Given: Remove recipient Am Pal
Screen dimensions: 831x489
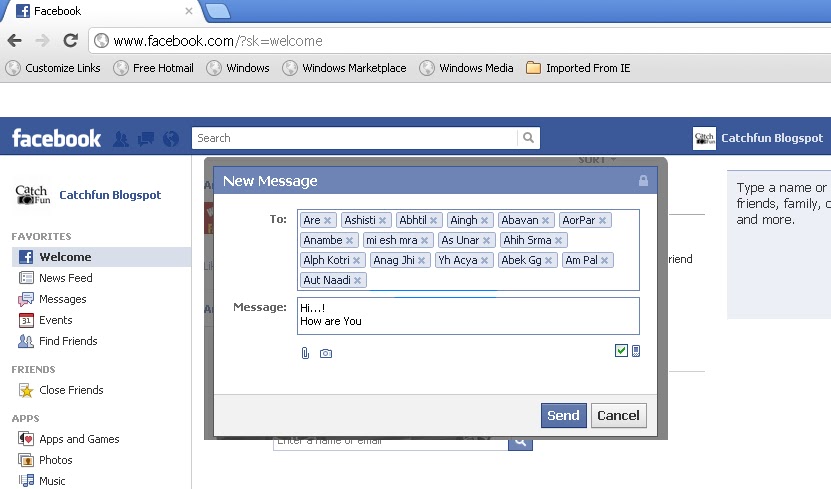Looking at the screenshot, I should tap(605, 261).
